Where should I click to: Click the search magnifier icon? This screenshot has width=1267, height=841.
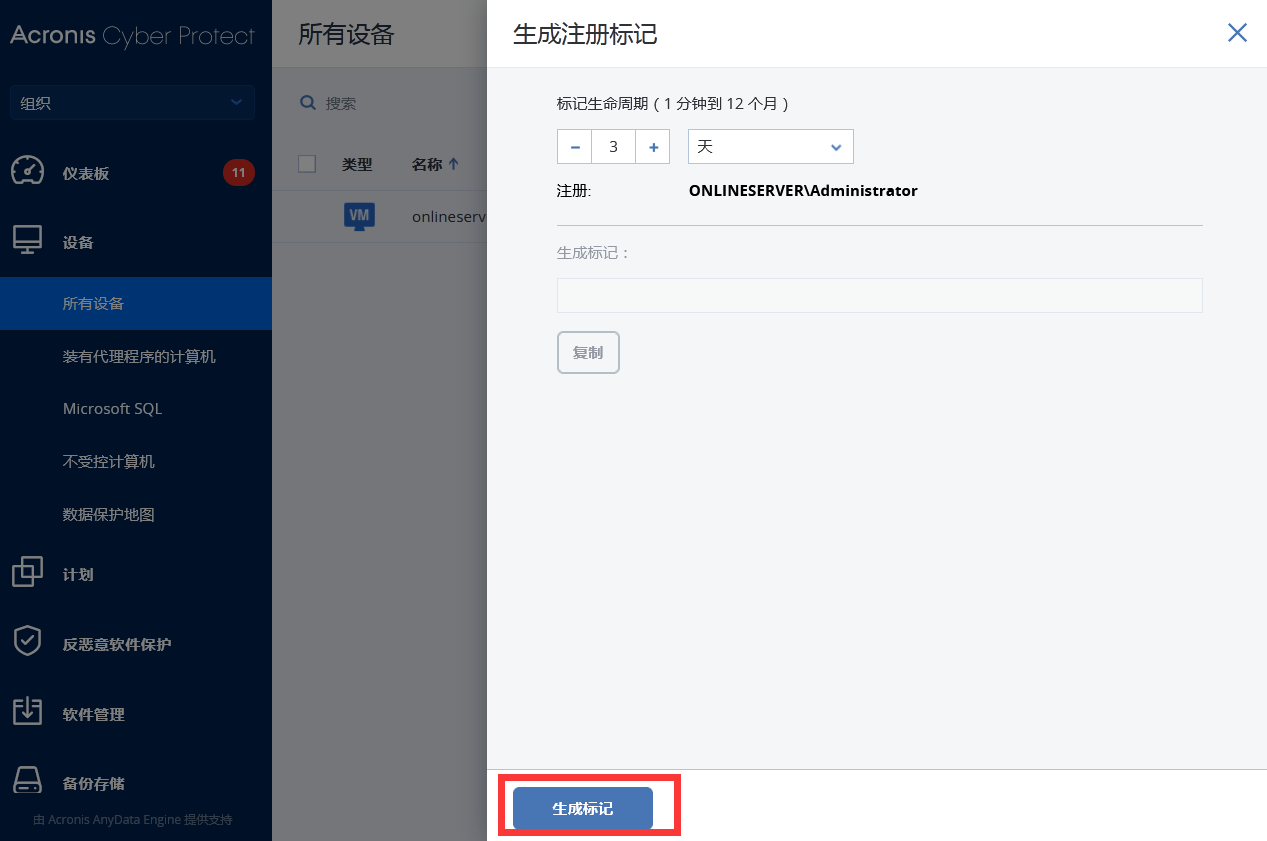pos(309,103)
